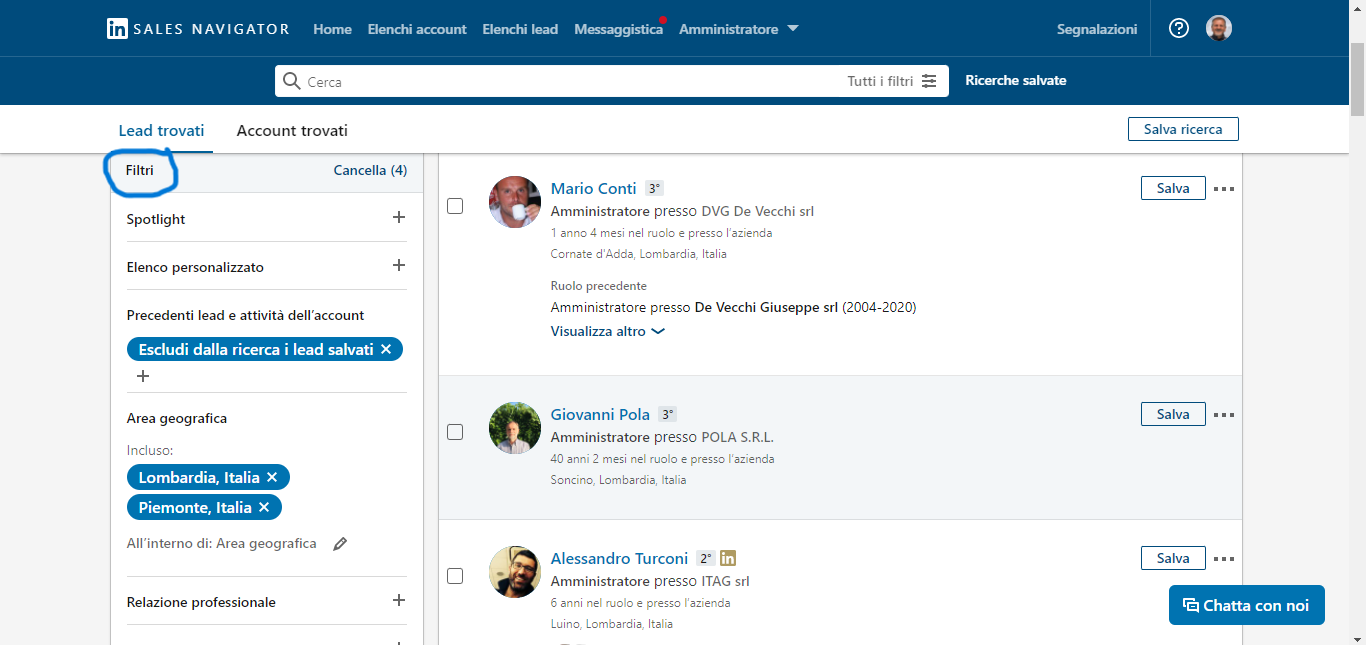The height and width of the screenshot is (645, 1366).
Task: Open Giovanni Pola's profile photo
Action: point(515,428)
